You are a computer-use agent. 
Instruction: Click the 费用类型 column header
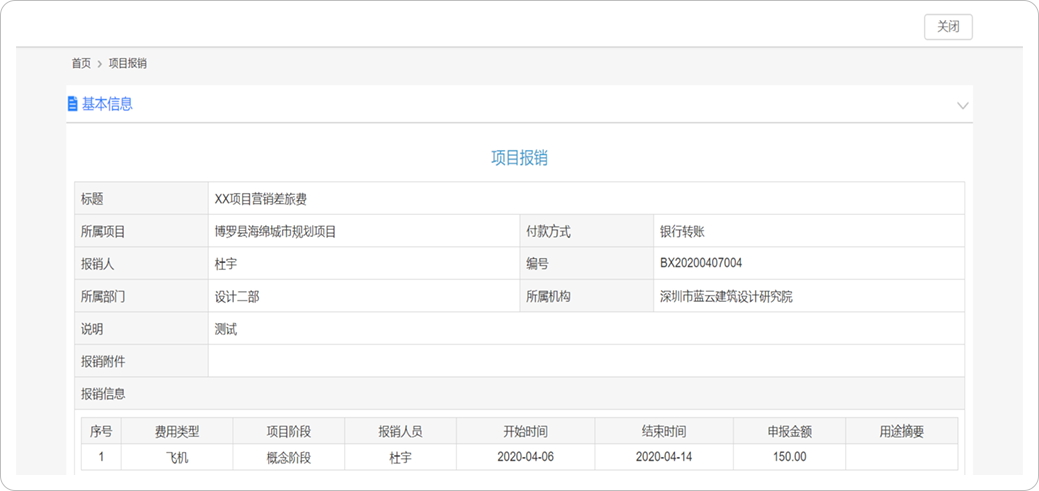177,432
